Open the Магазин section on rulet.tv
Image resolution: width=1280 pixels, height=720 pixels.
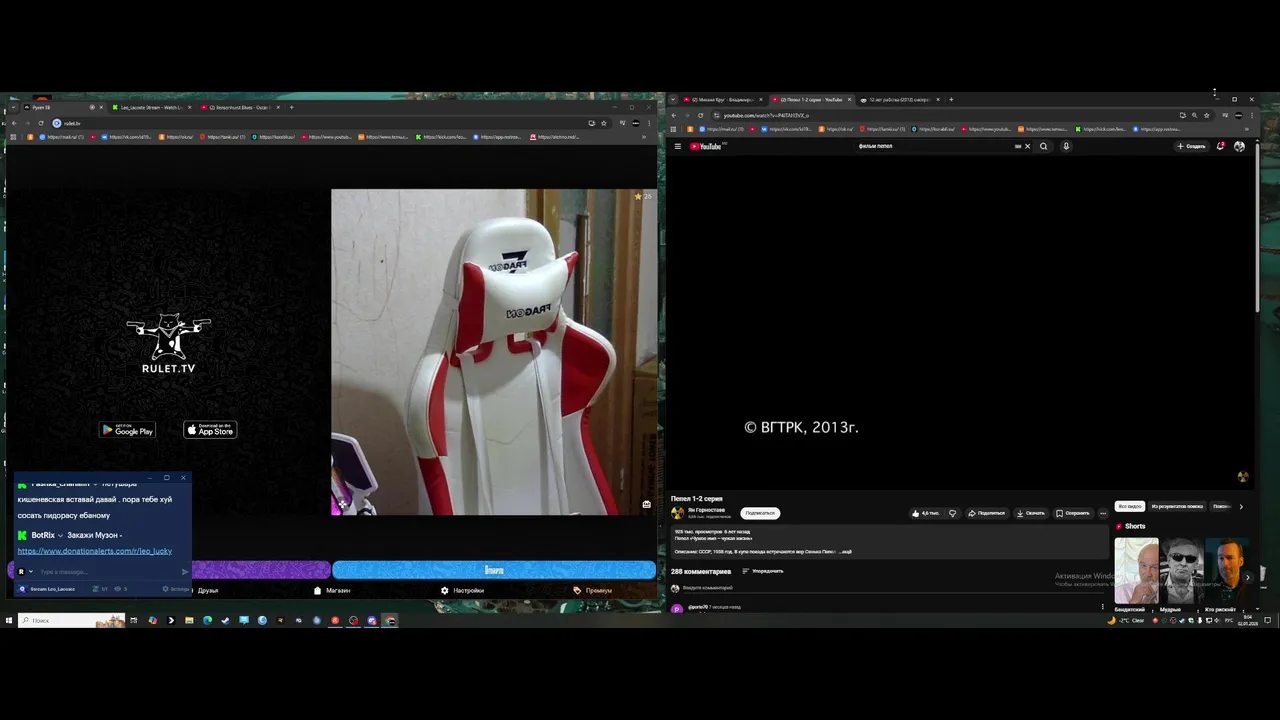click(332, 590)
